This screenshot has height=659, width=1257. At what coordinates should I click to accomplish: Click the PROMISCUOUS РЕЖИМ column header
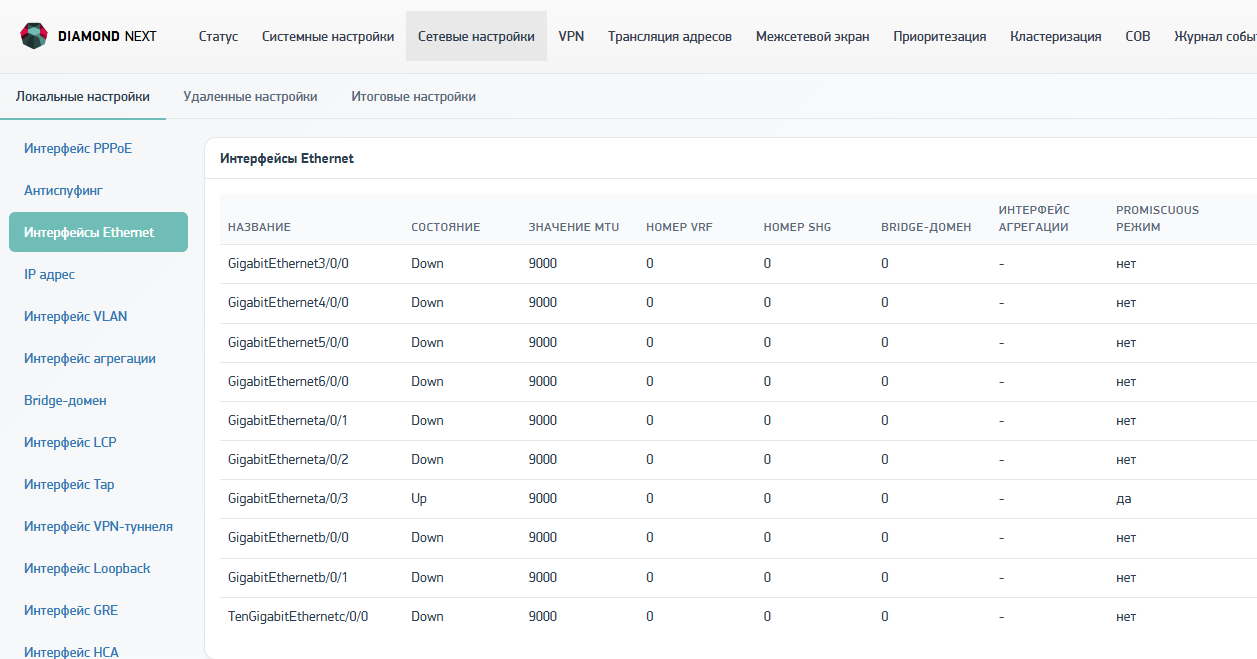coord(1157,218)
